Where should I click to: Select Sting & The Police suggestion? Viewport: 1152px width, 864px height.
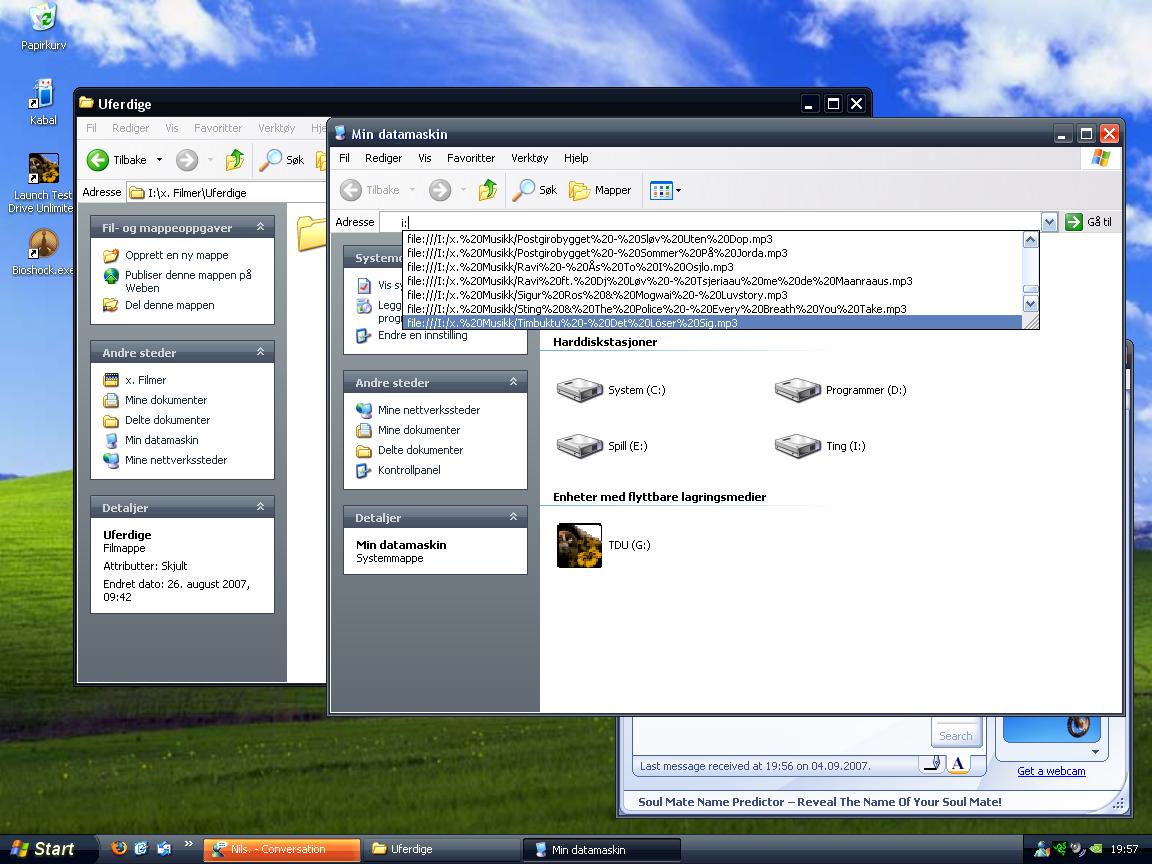(x=712, y=309)
